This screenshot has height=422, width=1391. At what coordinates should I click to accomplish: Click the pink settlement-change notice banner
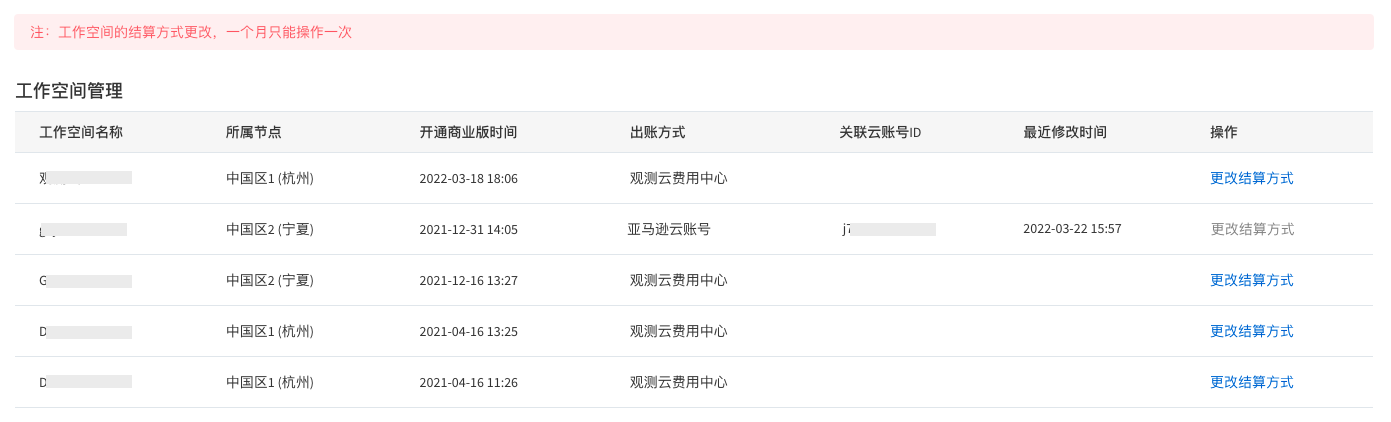[x=694, y=32]
